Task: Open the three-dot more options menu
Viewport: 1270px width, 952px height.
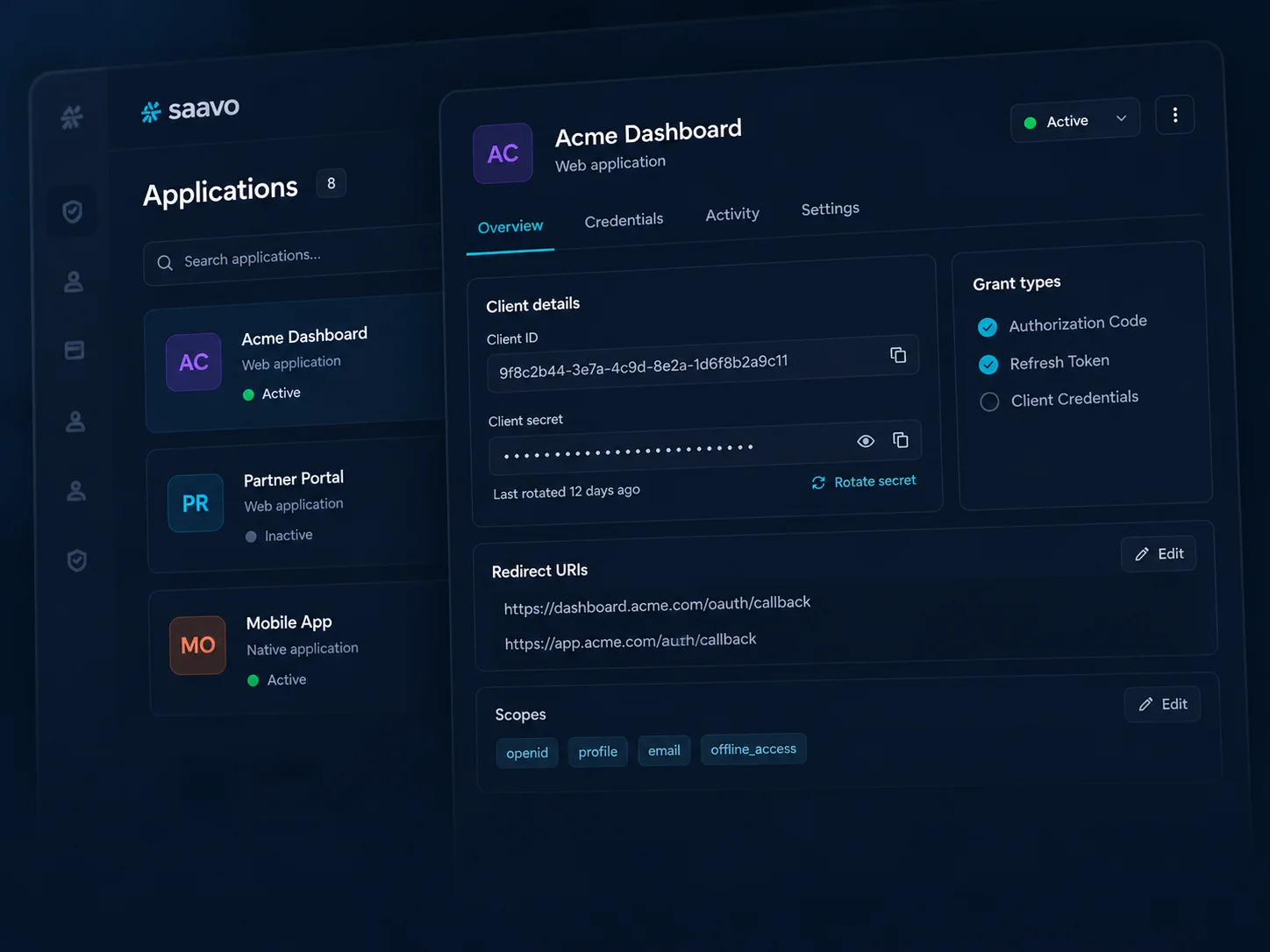Action: [x=1175, y=115]
